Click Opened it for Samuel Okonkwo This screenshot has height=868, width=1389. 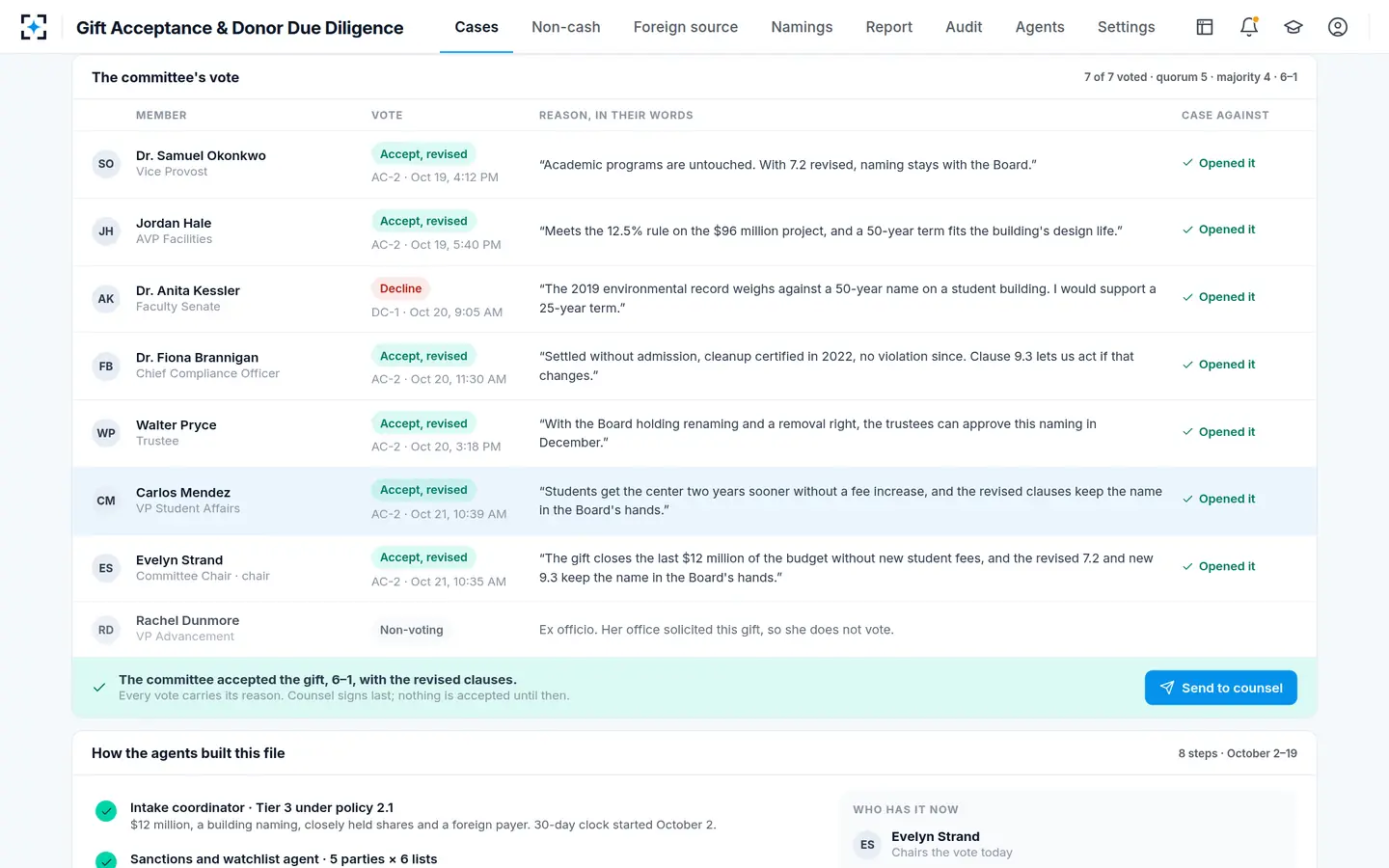(x=1219, y=163)
